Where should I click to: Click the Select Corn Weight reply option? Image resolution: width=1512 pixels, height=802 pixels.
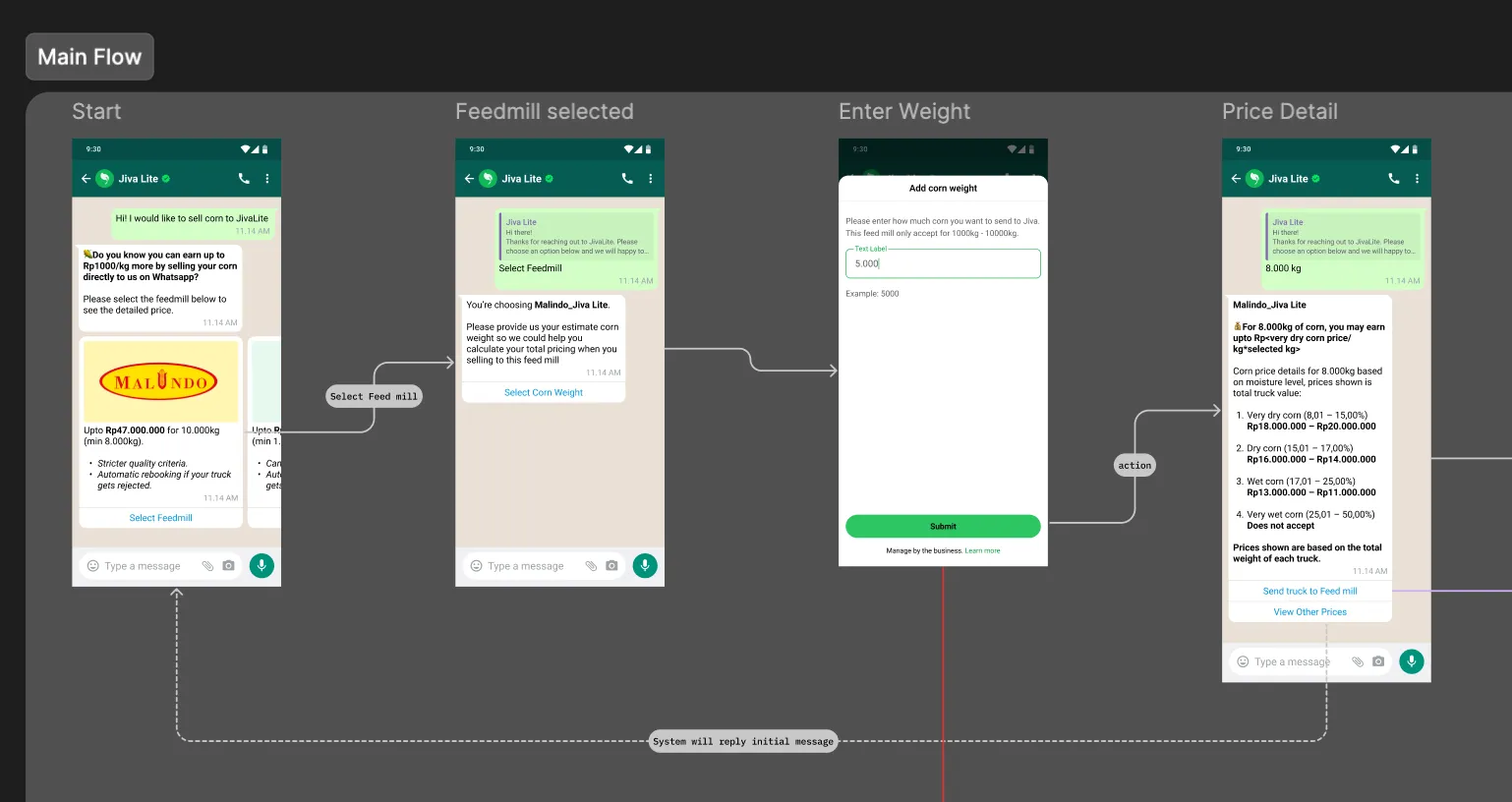coord(544,391)
